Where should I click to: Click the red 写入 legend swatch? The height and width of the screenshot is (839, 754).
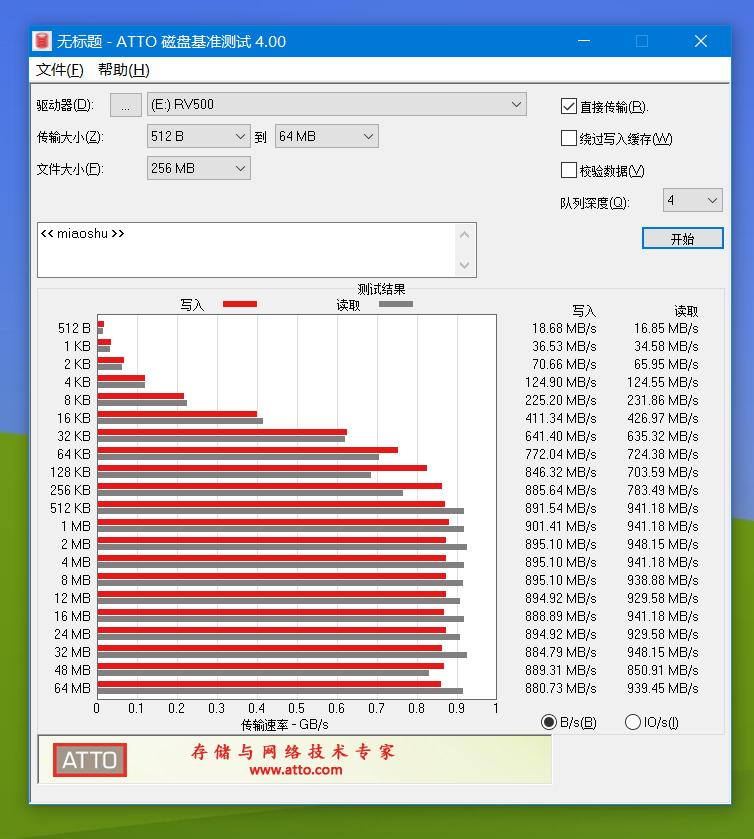click(240, 304)
